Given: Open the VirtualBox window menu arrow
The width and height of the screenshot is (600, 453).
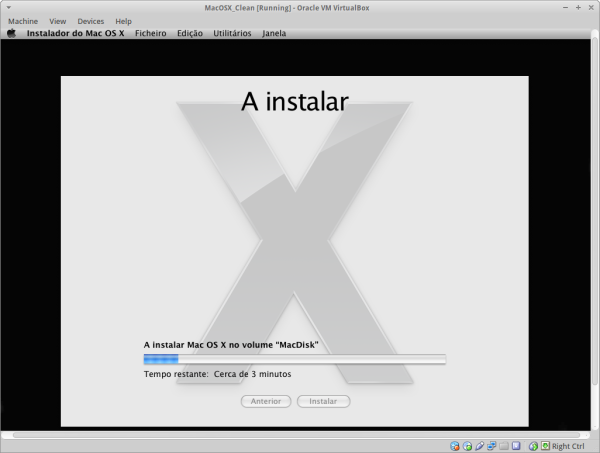Looking at the screenshot, I should point(8,7).
